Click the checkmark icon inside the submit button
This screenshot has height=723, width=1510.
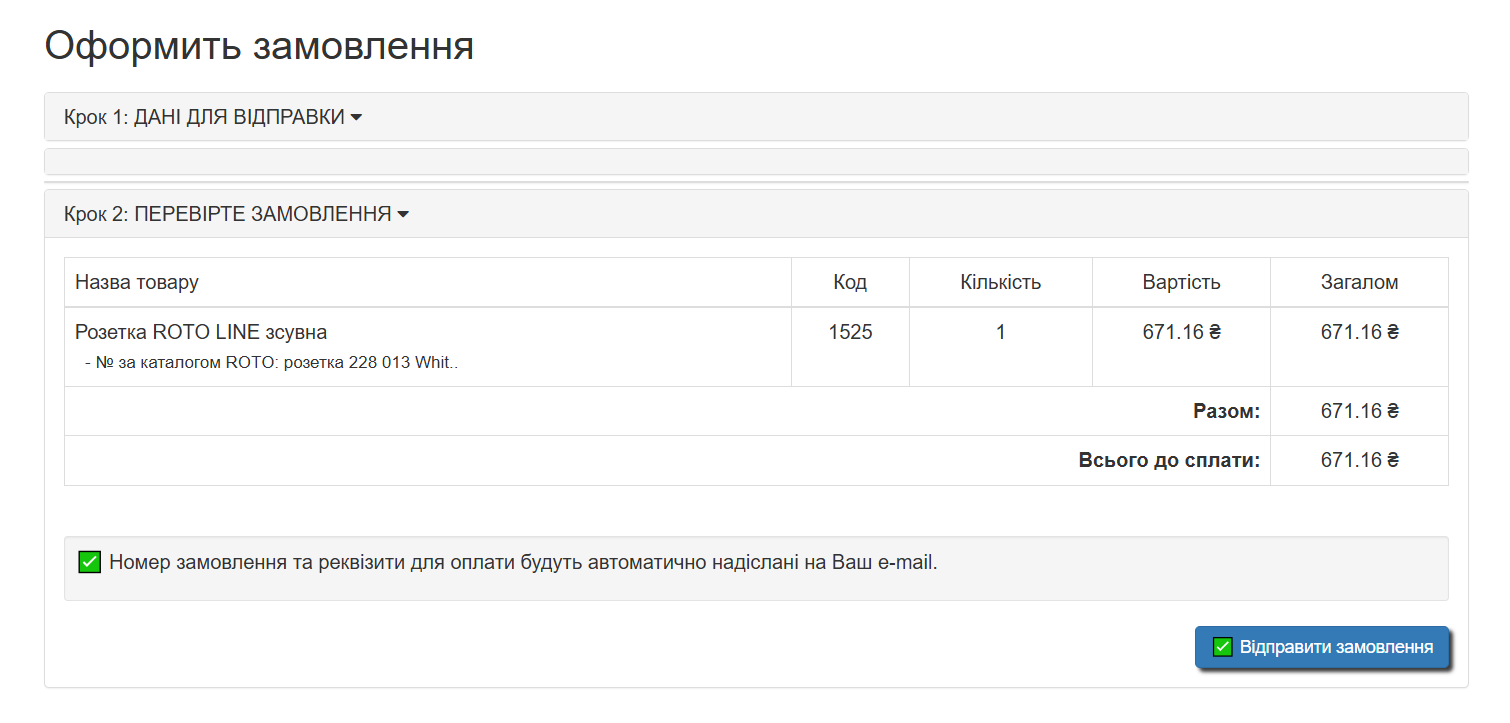tap(1222, 647)
